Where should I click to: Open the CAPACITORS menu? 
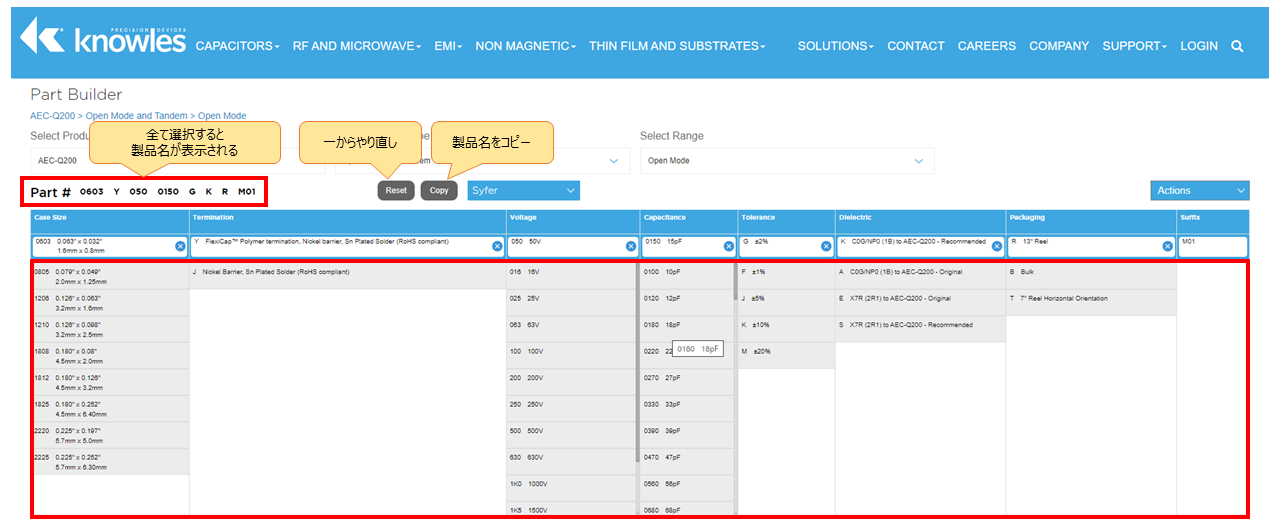point(237,46)
